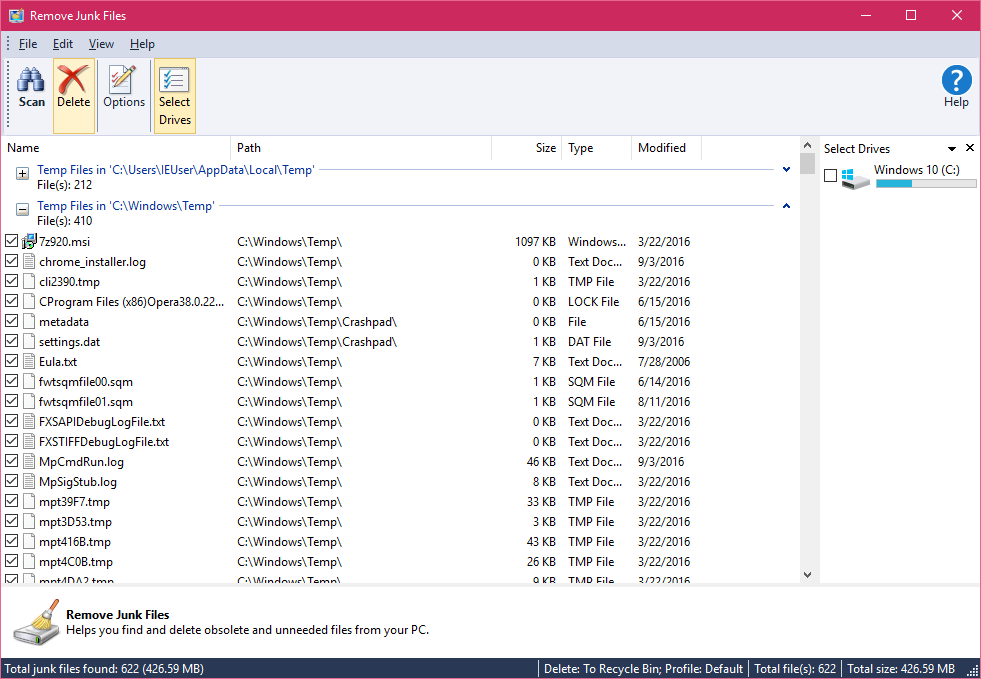
Task: Toggle the Windows 10 (C:) drive checkbox
Action: (830, 174)
